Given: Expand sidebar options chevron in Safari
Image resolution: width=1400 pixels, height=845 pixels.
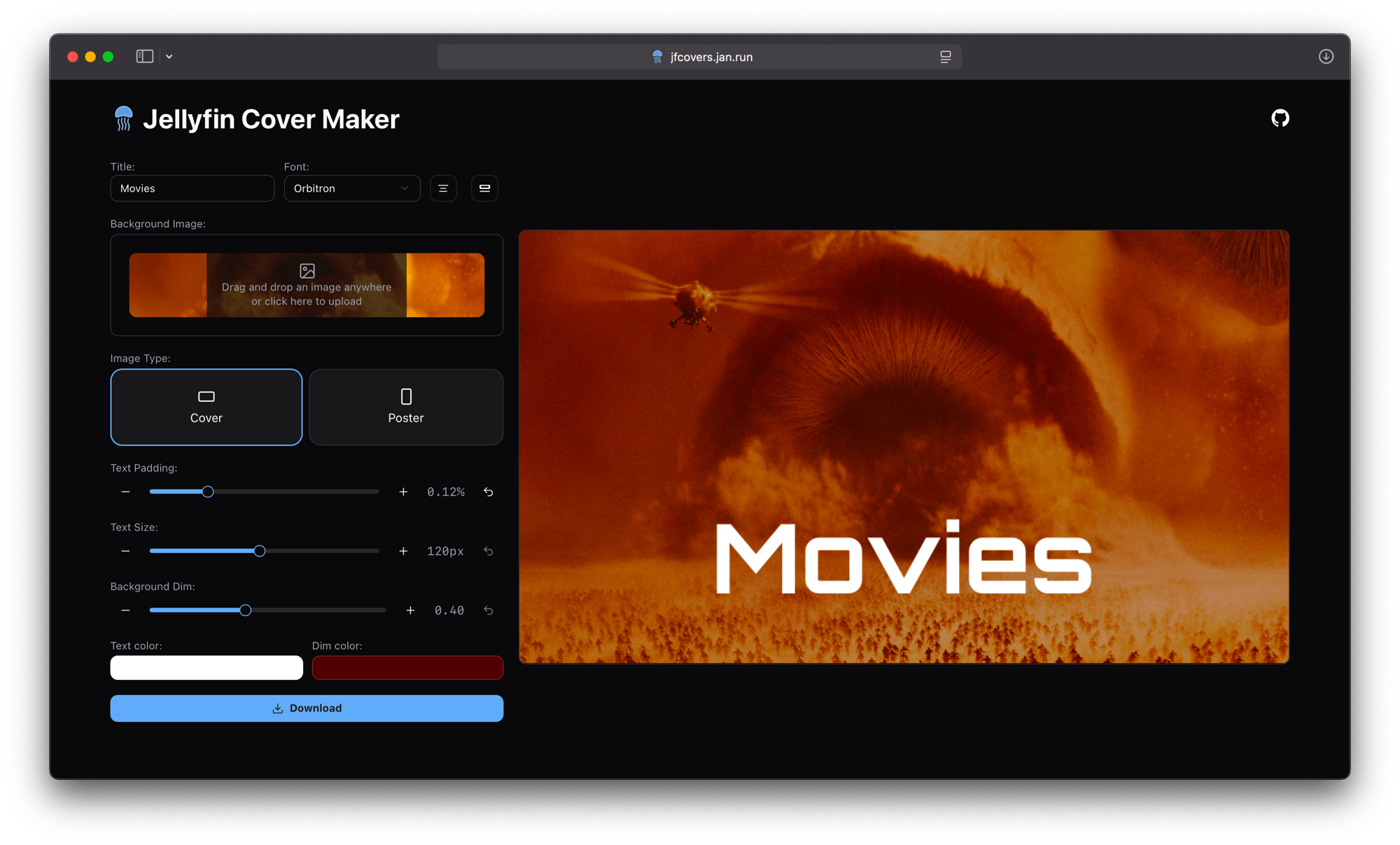Looking at the screenshot, I should tap(169, 57).
